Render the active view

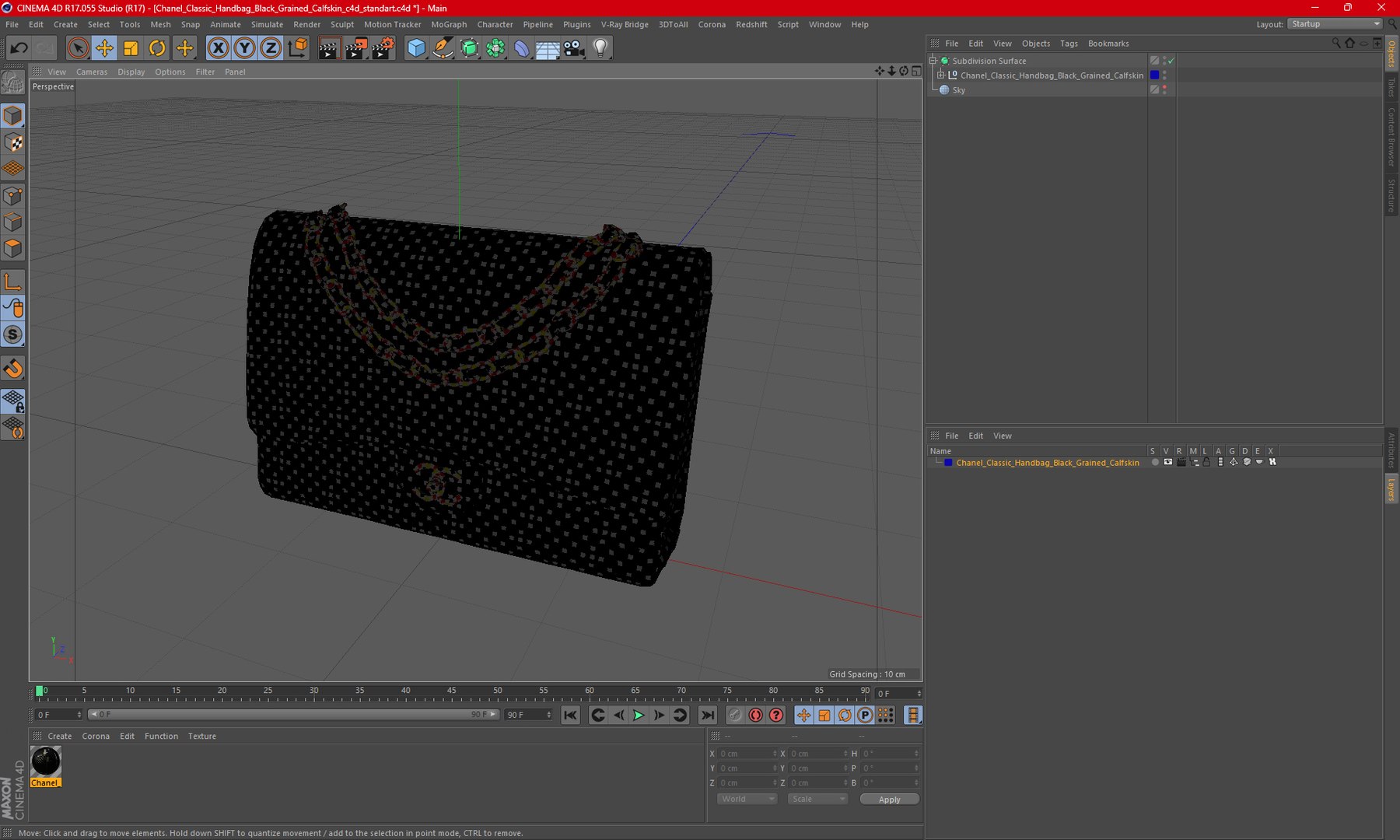pos(328,48)
